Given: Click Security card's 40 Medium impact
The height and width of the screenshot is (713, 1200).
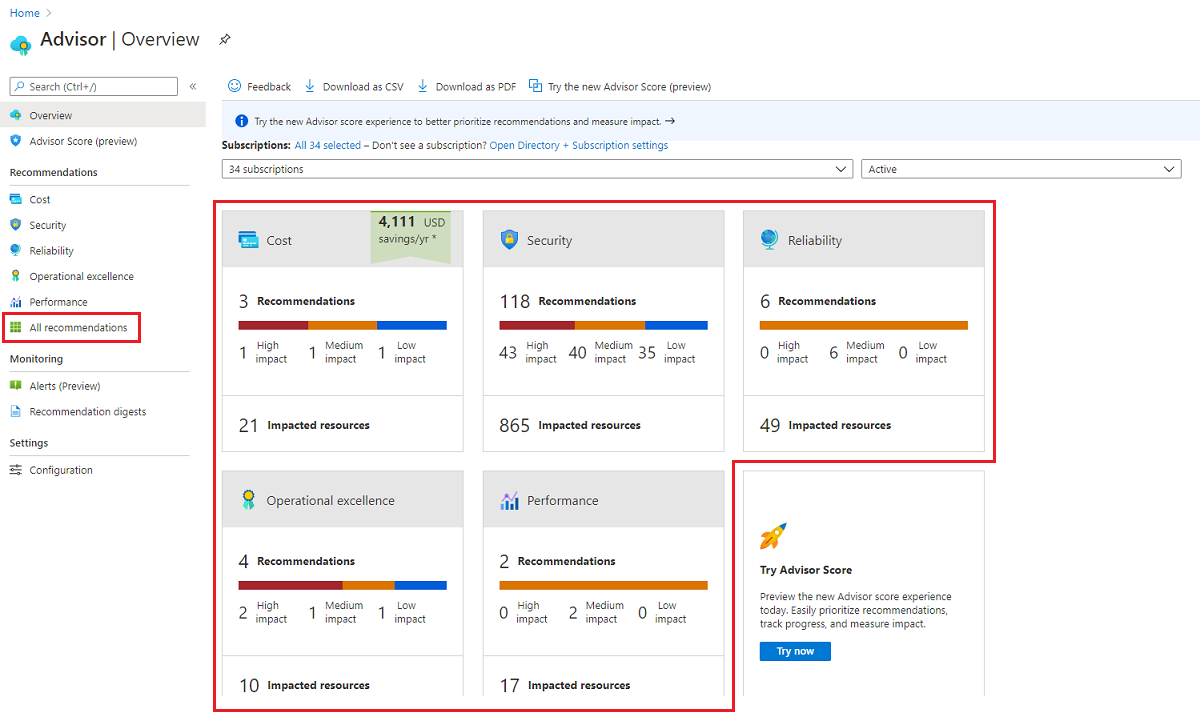Looking at the screenshot, I should pos(601,352).
